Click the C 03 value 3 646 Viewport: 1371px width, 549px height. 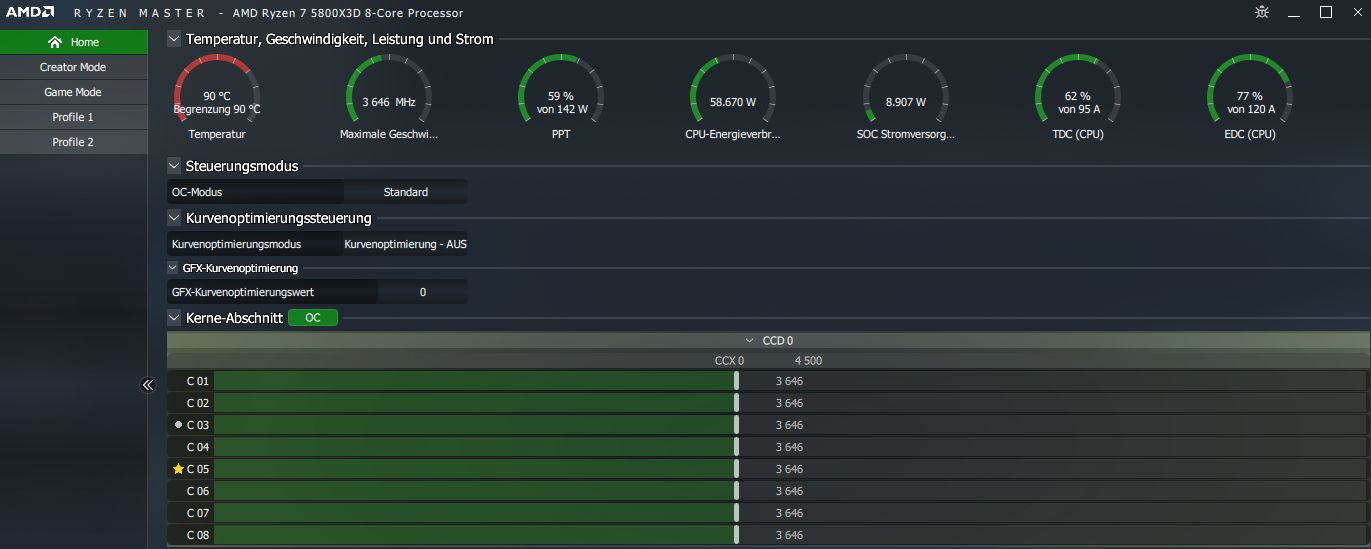click(789, 425)
